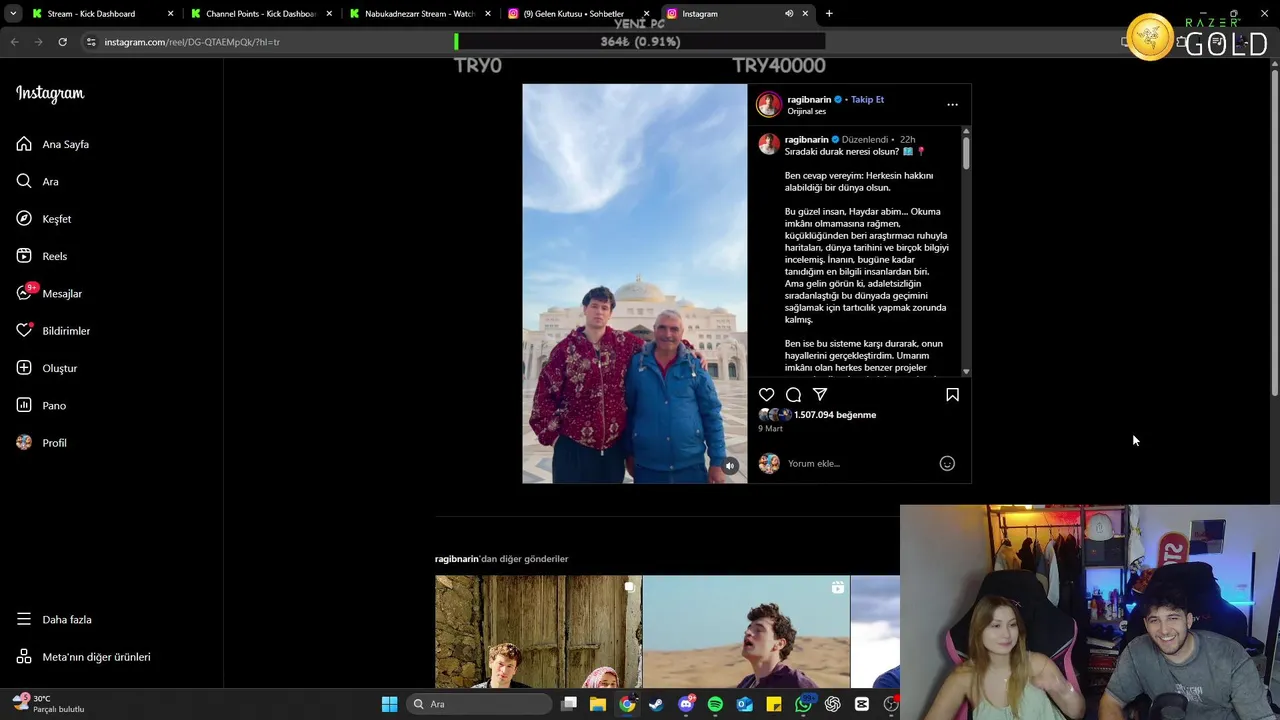Open Steam from the taskbar
The height and width of the screenshot is (720, 1280).
pos(656,704)
